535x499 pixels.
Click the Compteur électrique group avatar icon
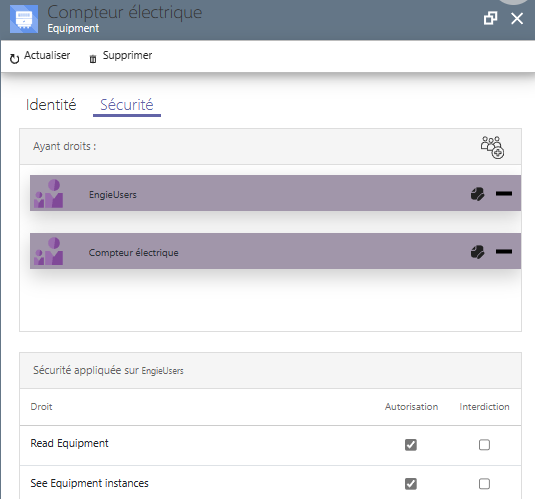pos(48,252)
